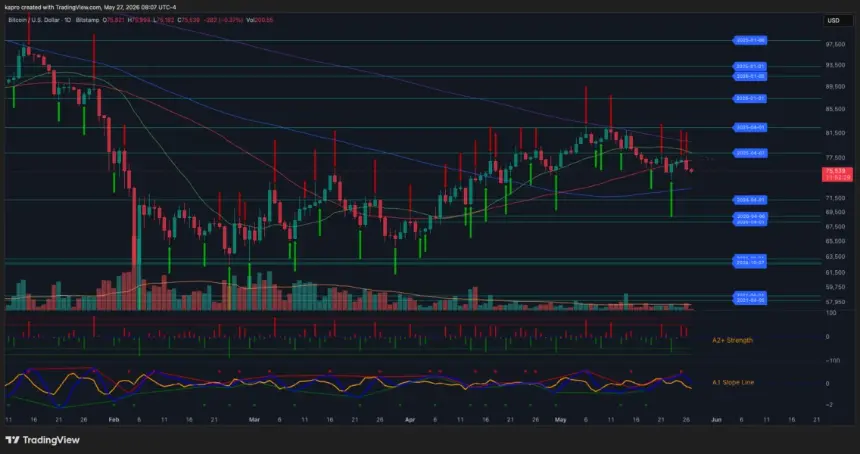Click the TradingView logo
This screenshot has height=454, width=860.
point(43,440)
